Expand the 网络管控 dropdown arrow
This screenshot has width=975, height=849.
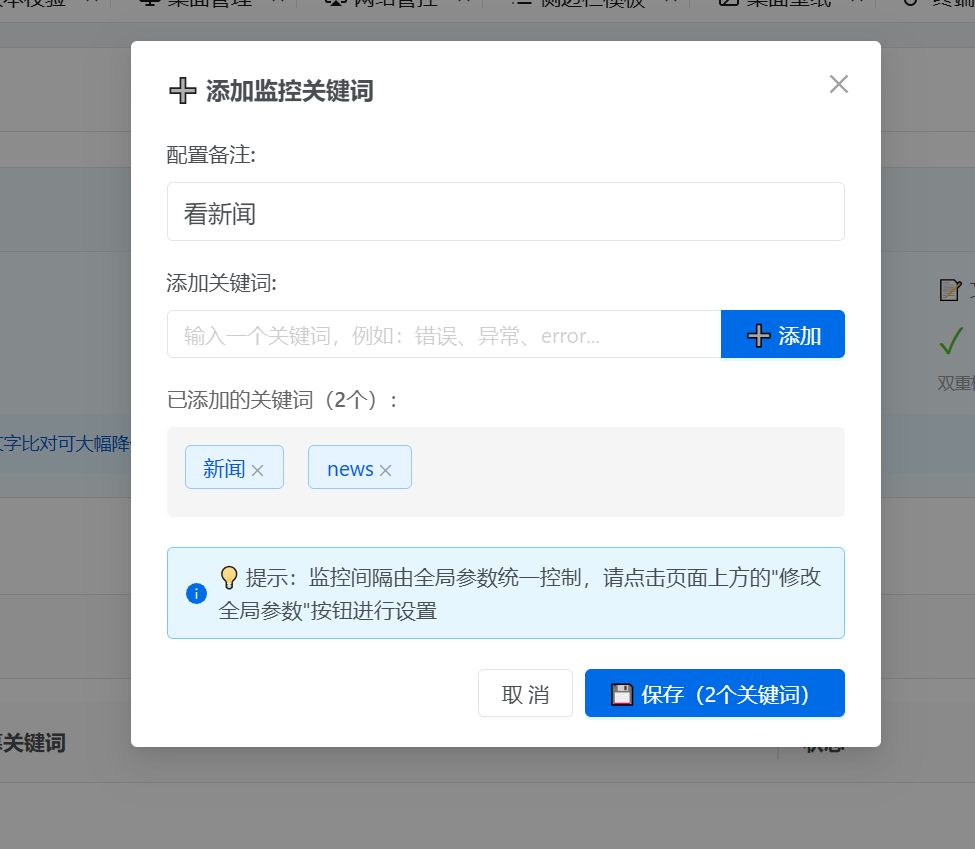click(x=460, y=5)
